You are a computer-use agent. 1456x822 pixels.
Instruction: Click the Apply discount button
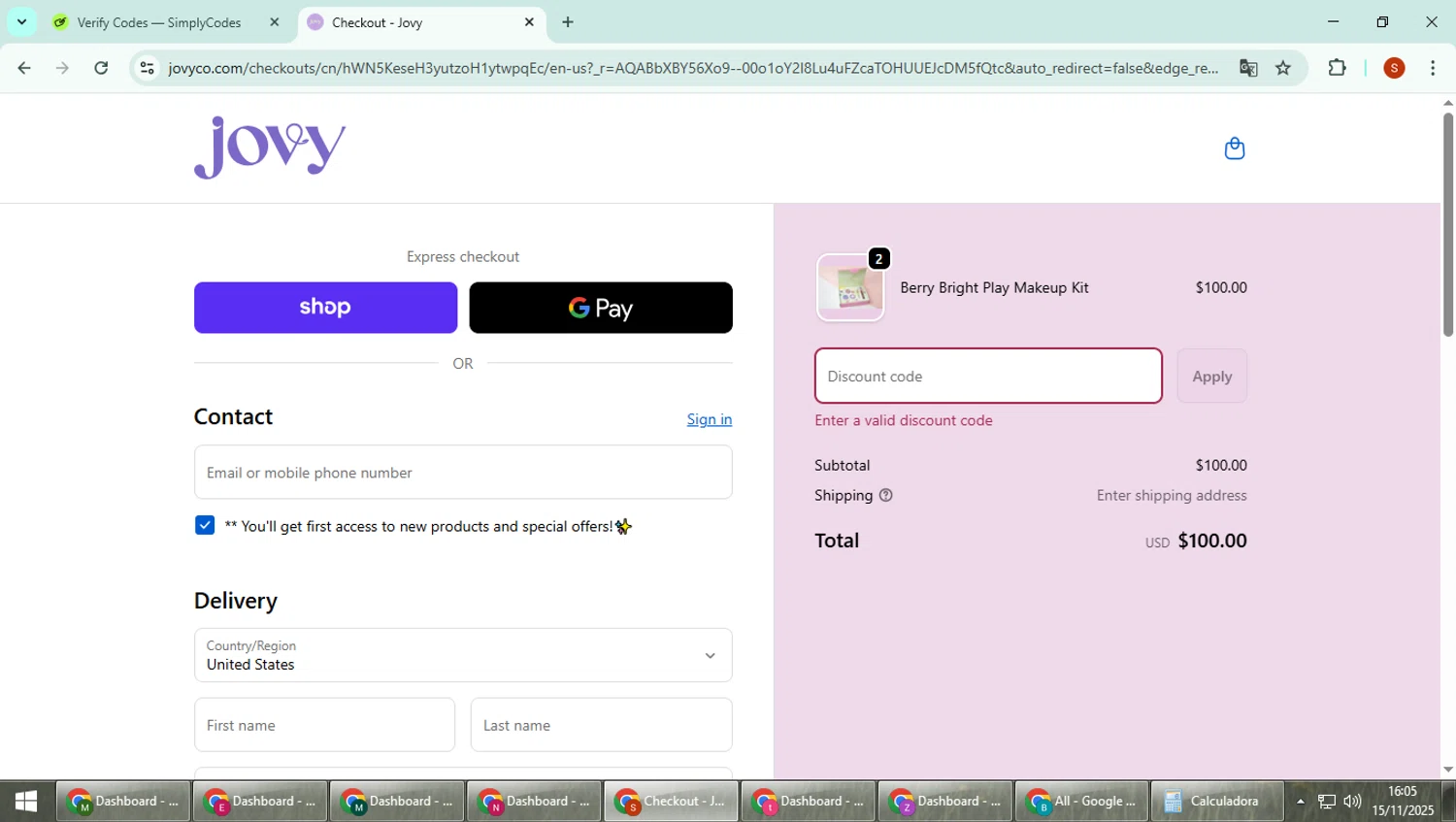click(x=1212, y=376)
